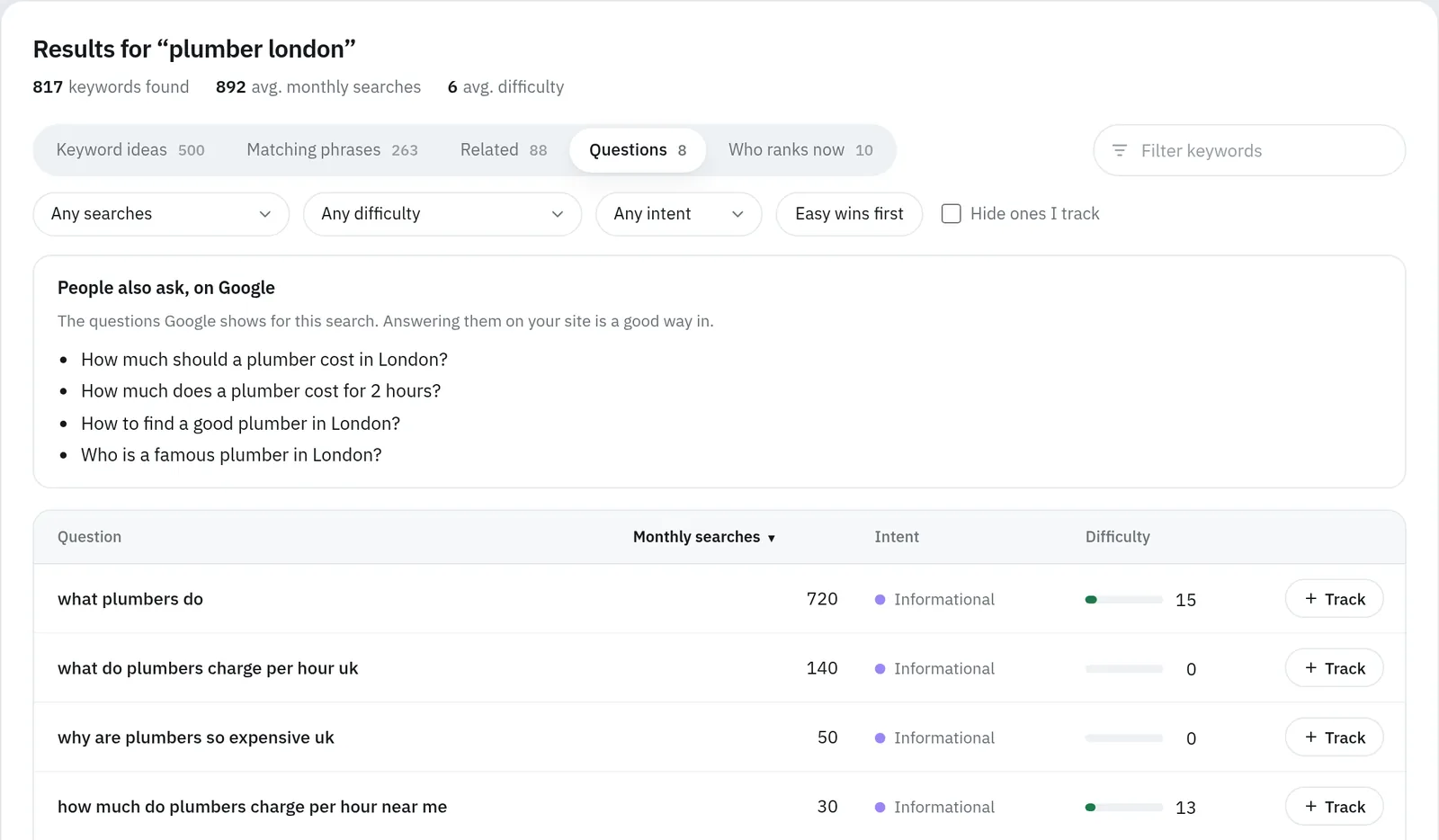Click the '892 avg. monthly searches' stat
The width and height of the screenshot is (1439, 840).
coord(318,87)
